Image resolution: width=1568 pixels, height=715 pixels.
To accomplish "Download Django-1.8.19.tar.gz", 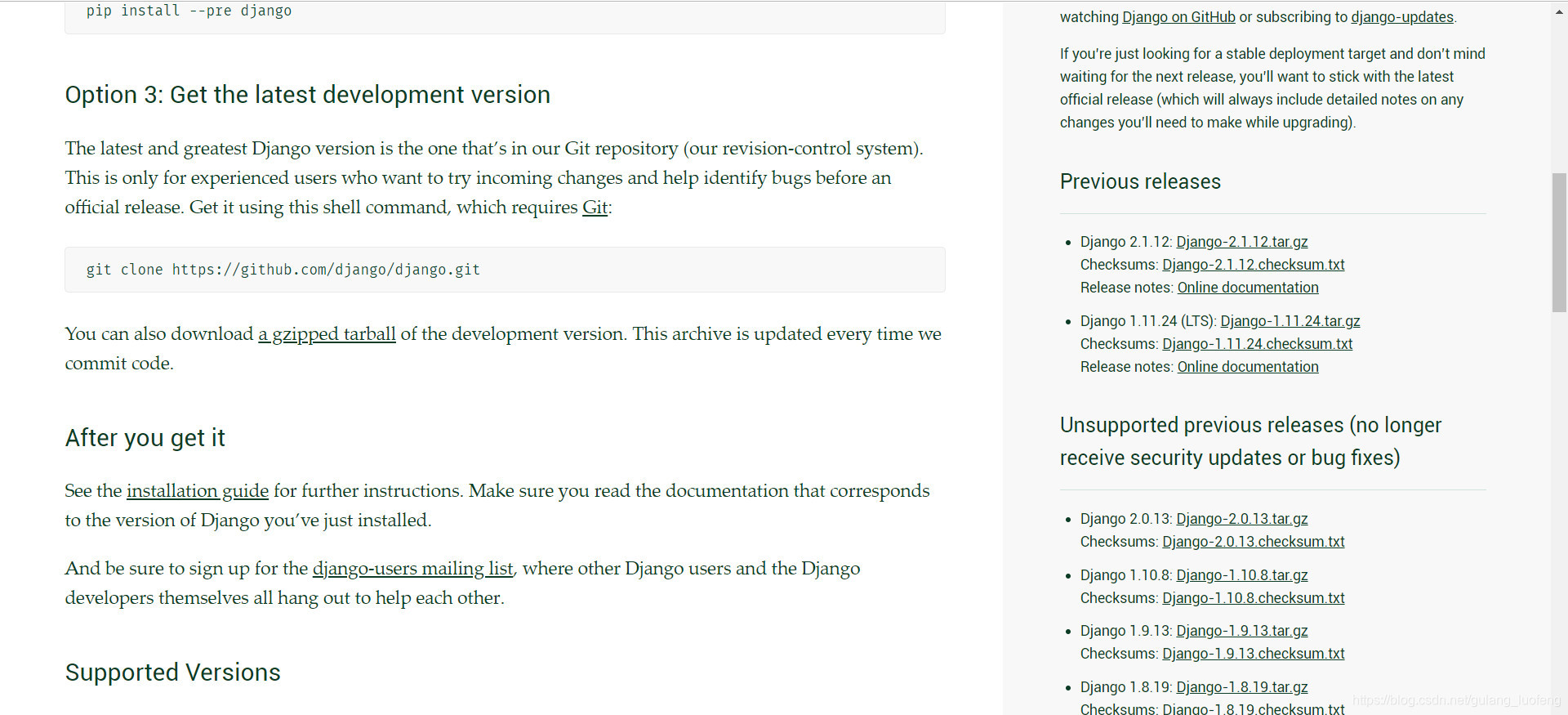I will 1242,687.
